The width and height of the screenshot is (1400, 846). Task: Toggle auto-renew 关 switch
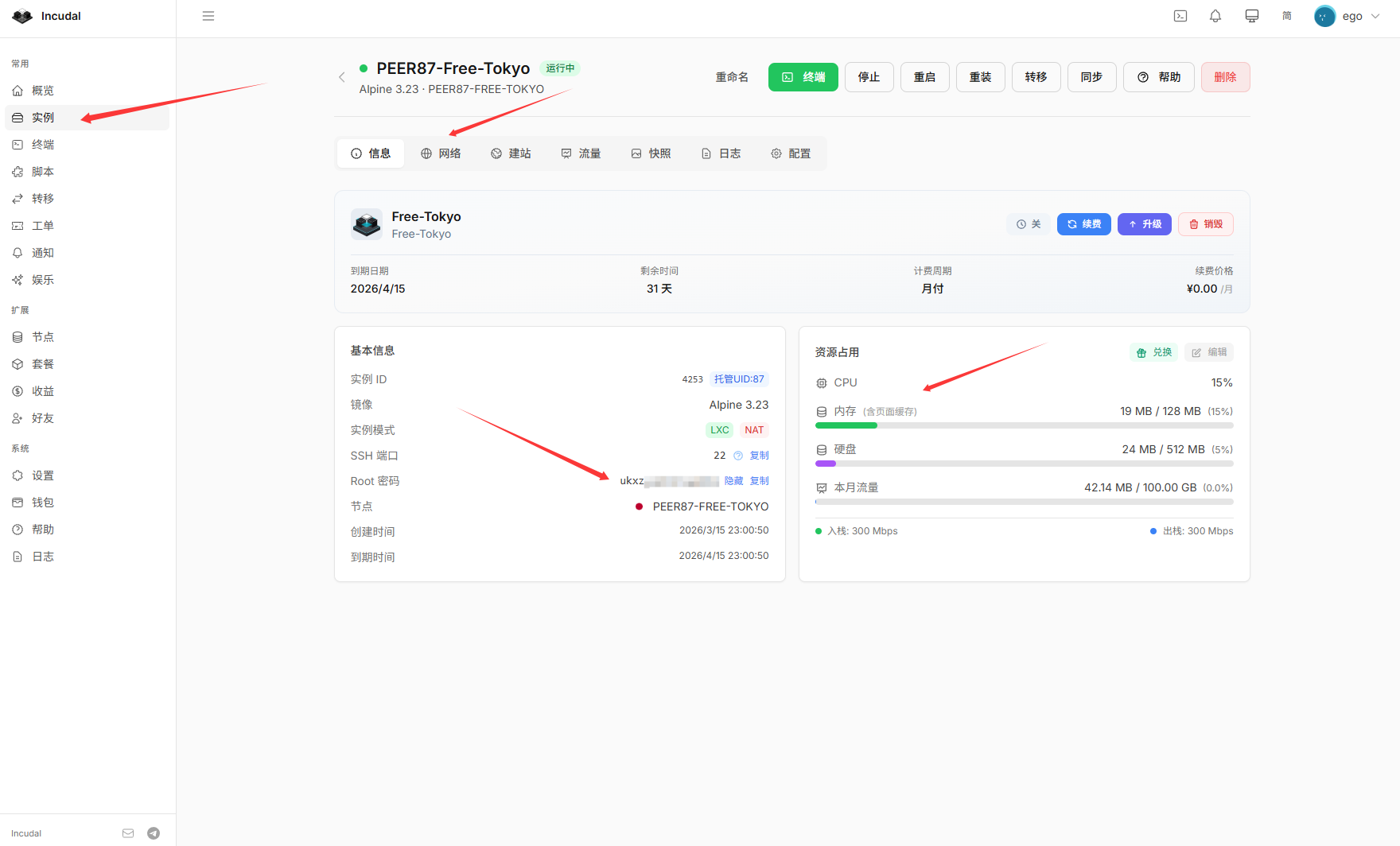pyautogui.click(x=1029, y=224)
